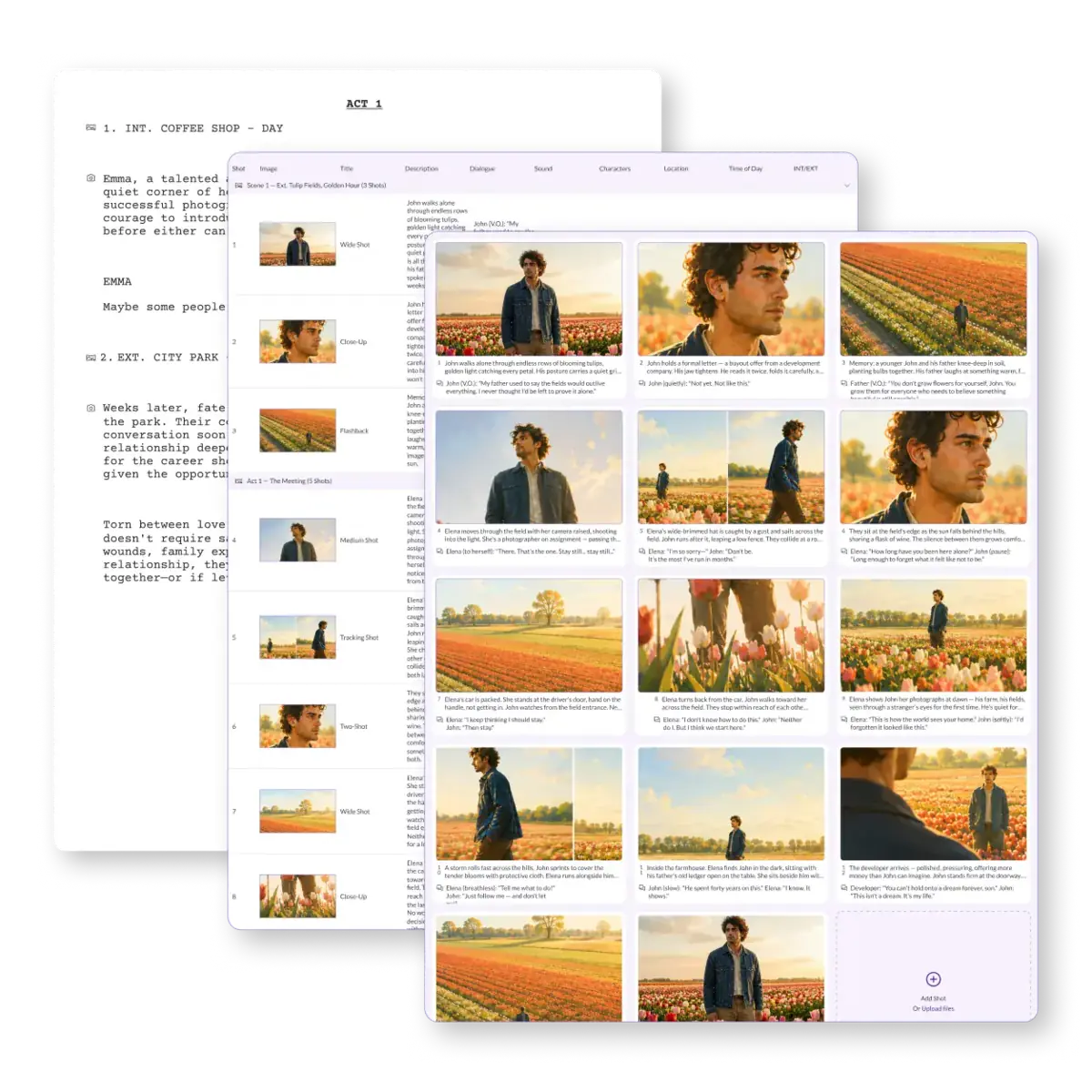Click dialogue icon beside 'How long have you been here'
The image size is (1092, 1092).
[844, 551]
